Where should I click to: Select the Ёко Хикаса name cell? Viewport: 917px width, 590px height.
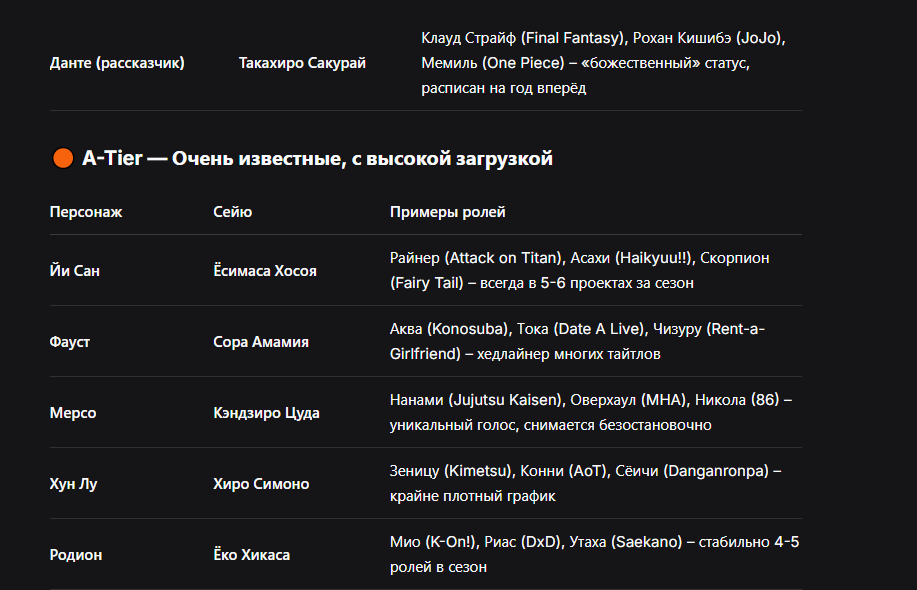[x=251, y=554]
